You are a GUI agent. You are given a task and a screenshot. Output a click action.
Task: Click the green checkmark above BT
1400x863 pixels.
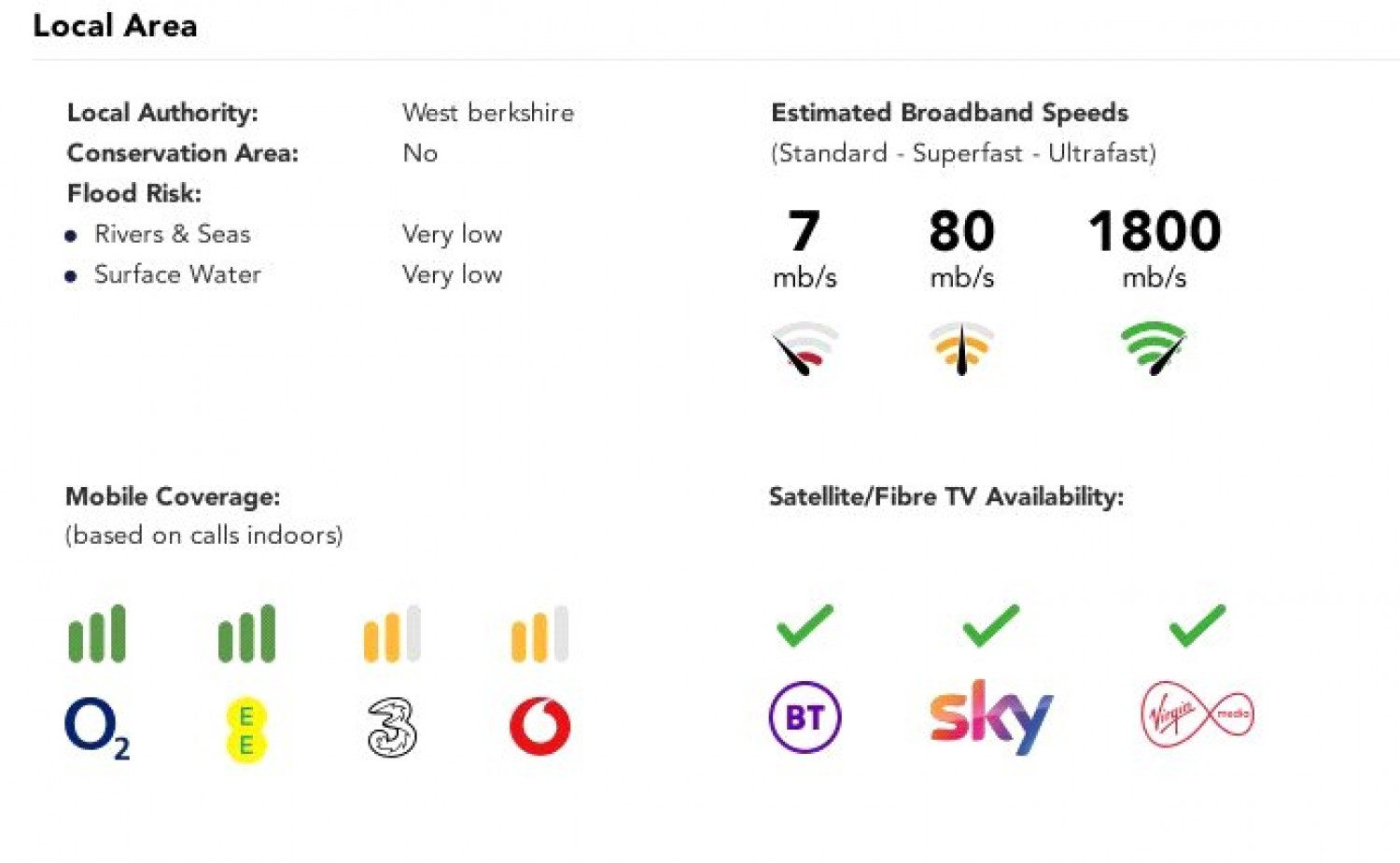pyautogui.click(x=805, y=625)
